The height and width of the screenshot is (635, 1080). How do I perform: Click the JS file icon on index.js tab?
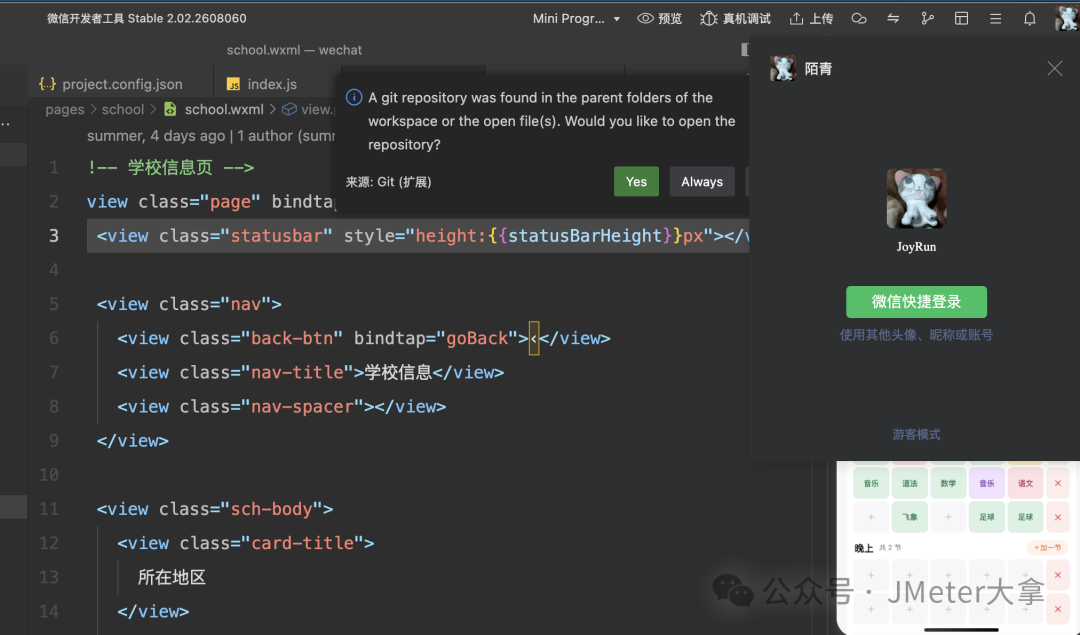click(233, 84)
